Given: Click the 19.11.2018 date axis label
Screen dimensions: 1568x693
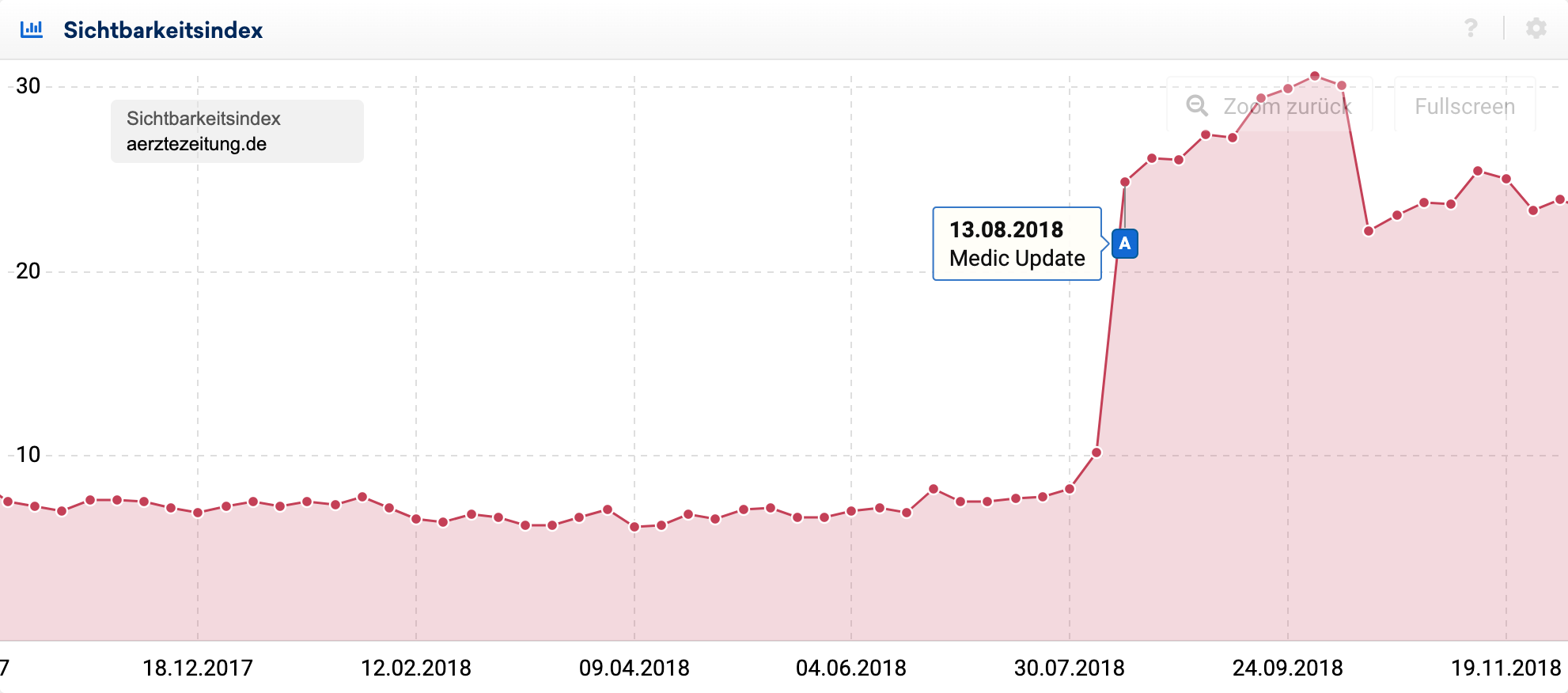Looking at the screenshot, I should (1506, 668).
